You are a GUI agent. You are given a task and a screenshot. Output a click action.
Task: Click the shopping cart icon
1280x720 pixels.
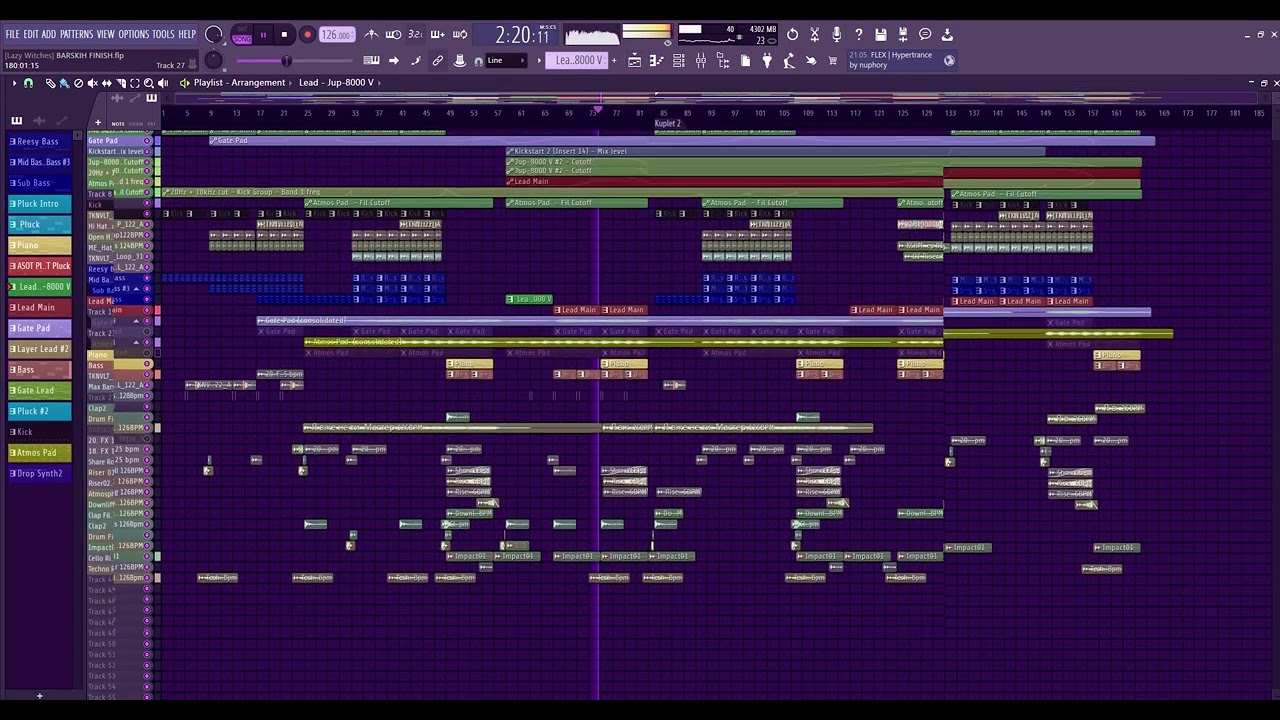(833, 61)
